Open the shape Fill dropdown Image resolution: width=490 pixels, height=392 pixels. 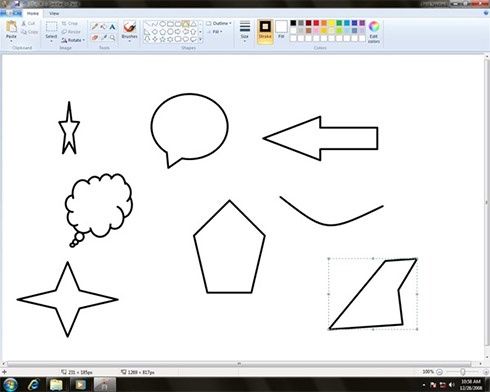pyautogui.click(x=215, y=32)
